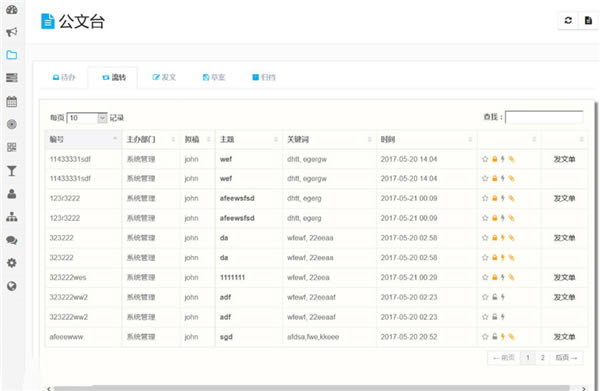Open the records-per-page dropdown showing 10
This screenshot has width=600, height=391.
tap(87, 118)
